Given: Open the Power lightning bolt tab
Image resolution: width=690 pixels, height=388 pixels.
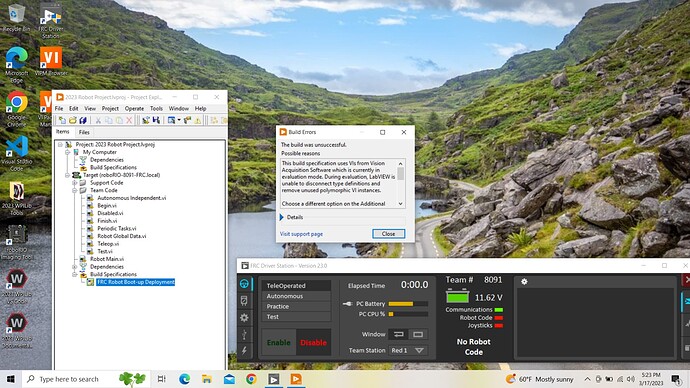Looking at the screenshot, I should [x=244, y=351].
